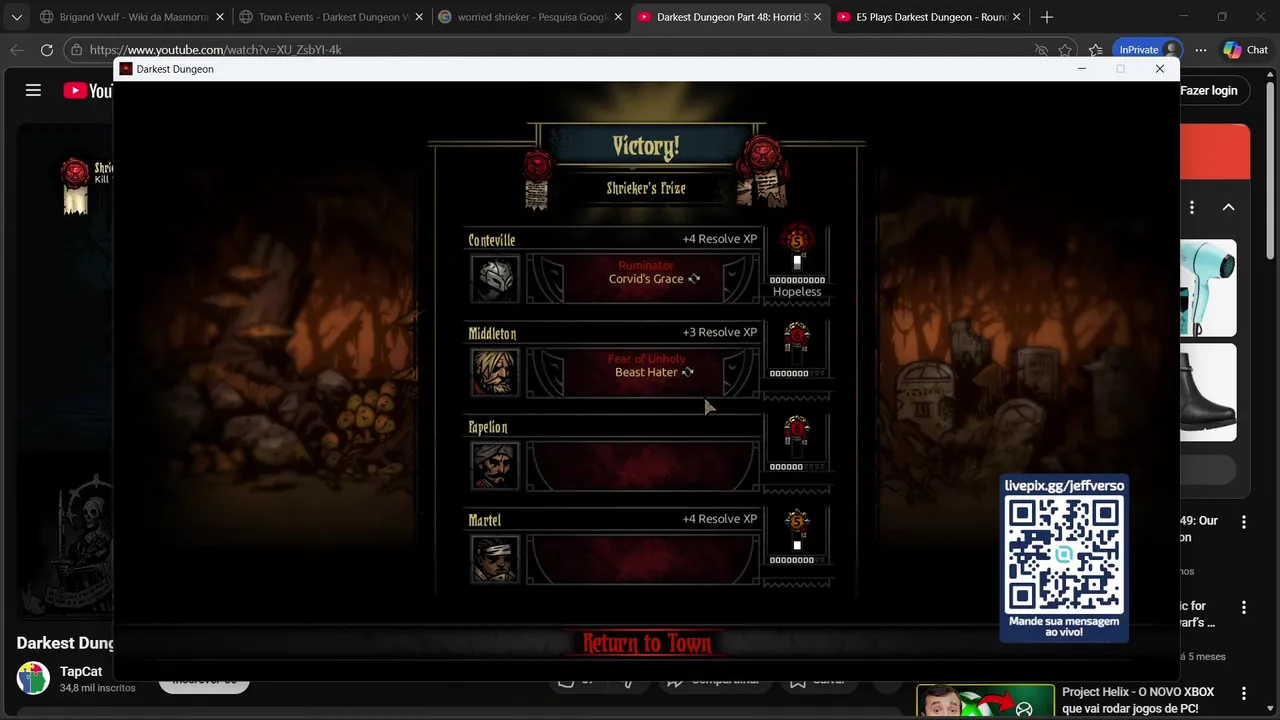Go back to the previous page
The width and height of the screenshot is (1280, 720).
[17, 50]
